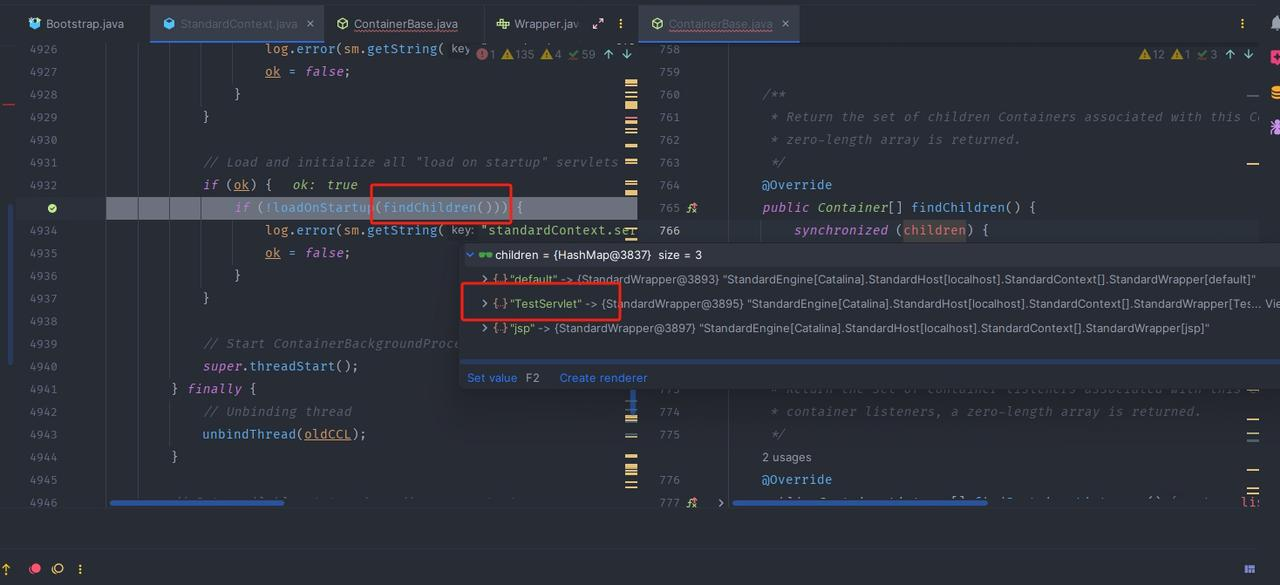The width and height of the screenshot is (1280, 585).
Task: Click the Set value link
Action: [x=492, y=378]
